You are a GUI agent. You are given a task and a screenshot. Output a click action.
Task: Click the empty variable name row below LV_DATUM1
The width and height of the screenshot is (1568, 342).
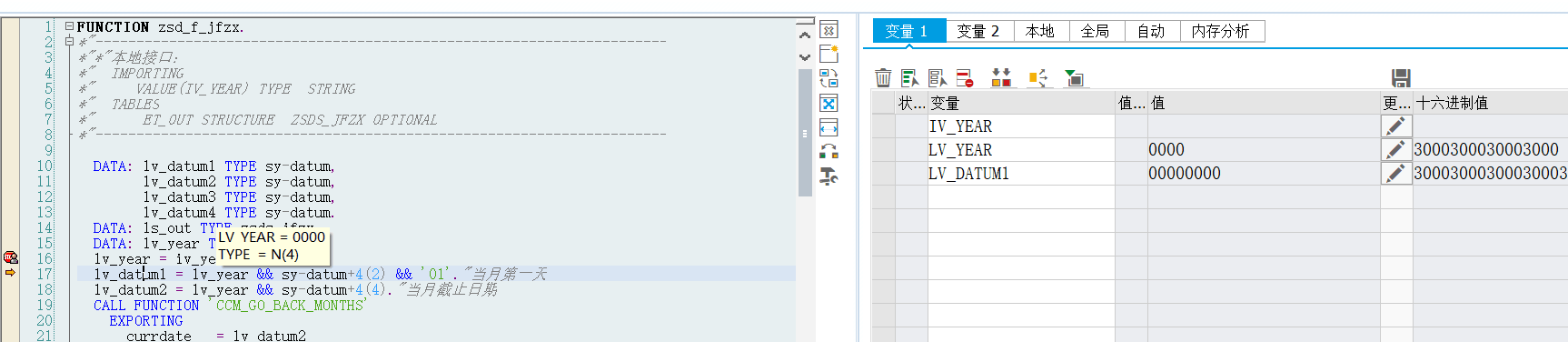[1022, 196]
